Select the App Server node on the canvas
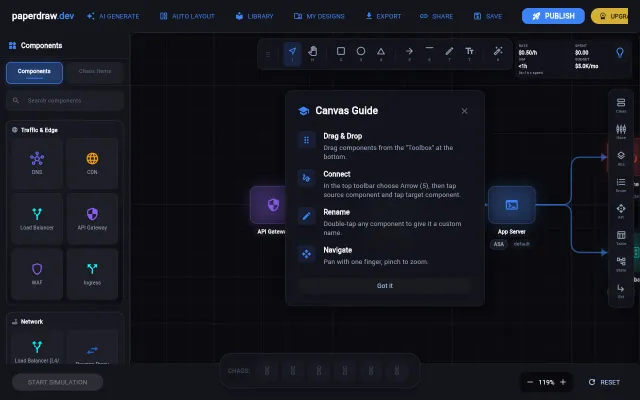The height and width of the screenshot is (400, 640). [511, 205]
